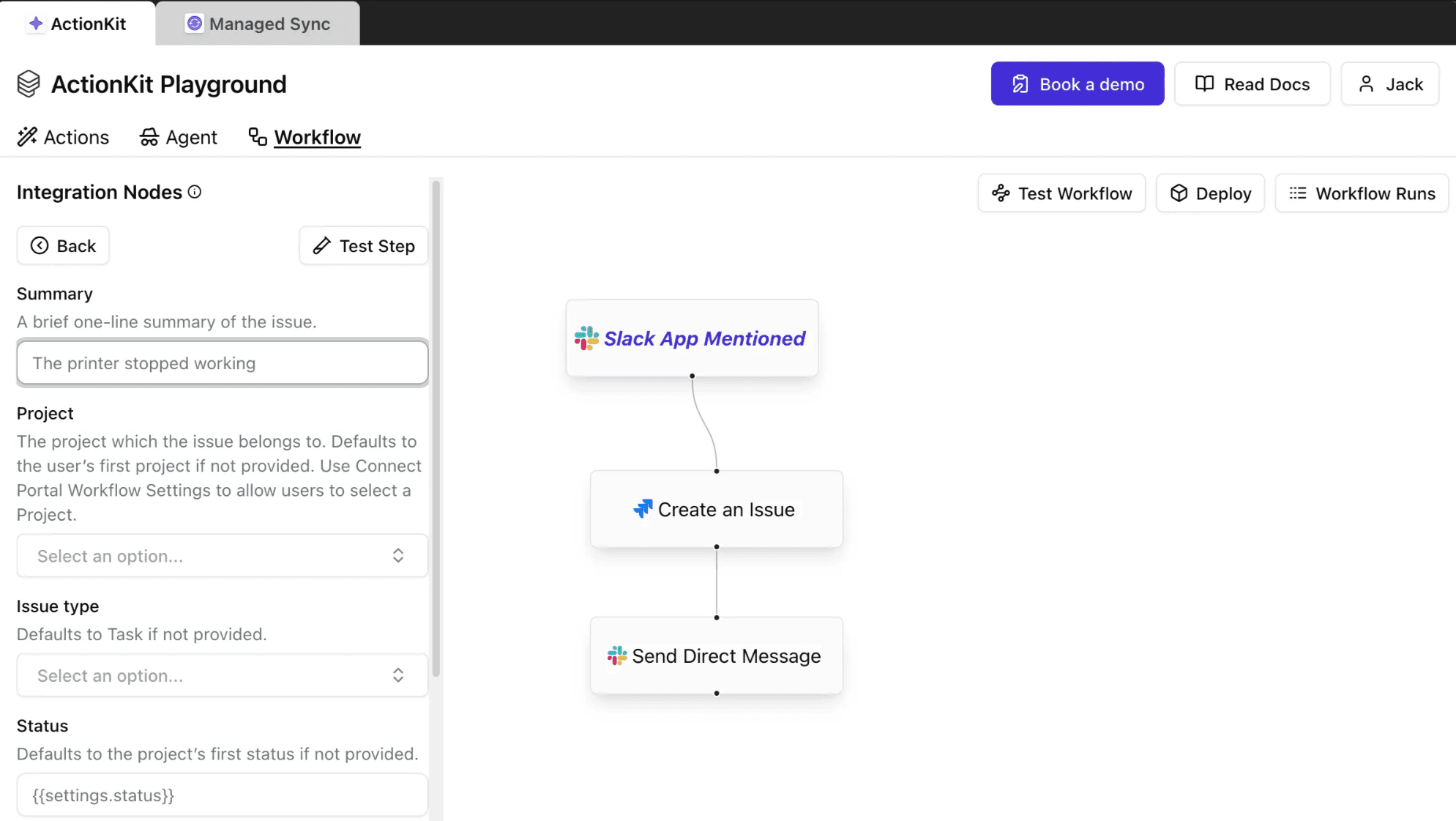Click the Managed Sync tab icon
This screenshot has height=821, width=1456.
tap(194, 23)
